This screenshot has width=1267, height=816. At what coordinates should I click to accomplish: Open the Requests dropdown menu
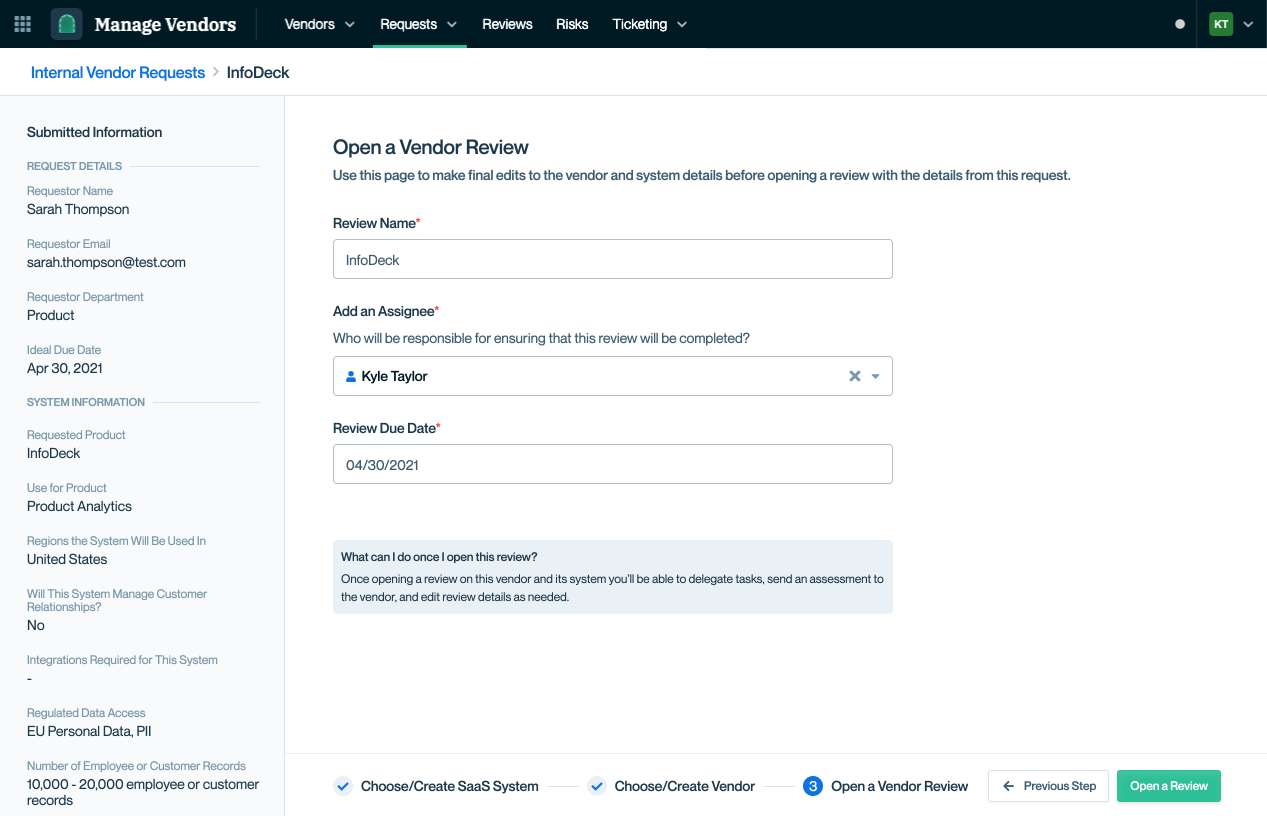(419, 24)
